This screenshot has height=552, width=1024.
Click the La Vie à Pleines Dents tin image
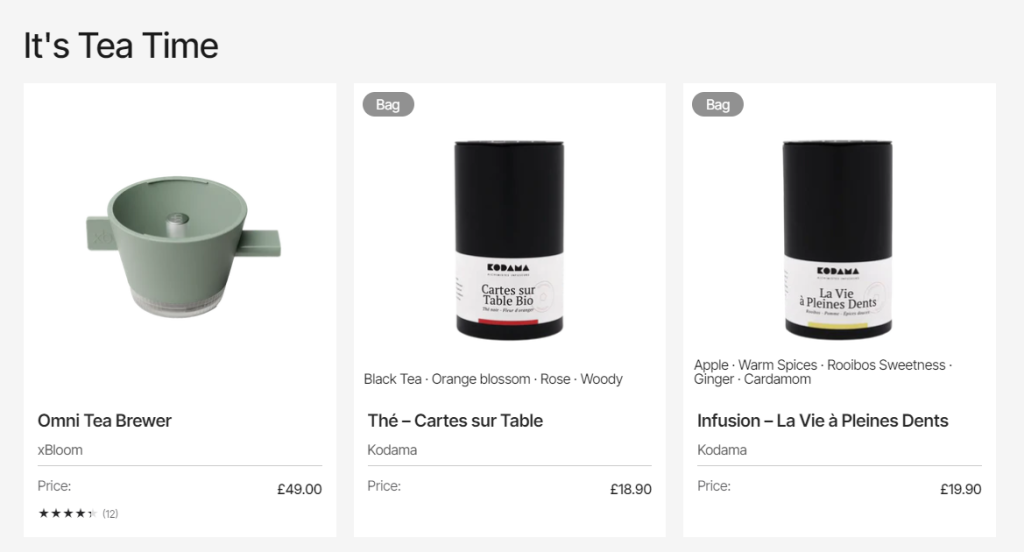pyautogui.click(x=838, y=240)
